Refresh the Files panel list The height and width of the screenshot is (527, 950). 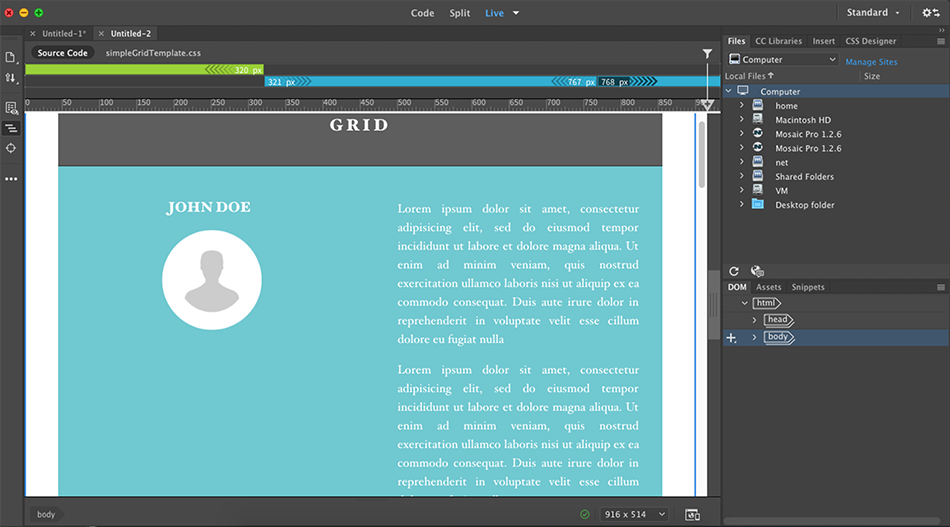pos(734,271)
